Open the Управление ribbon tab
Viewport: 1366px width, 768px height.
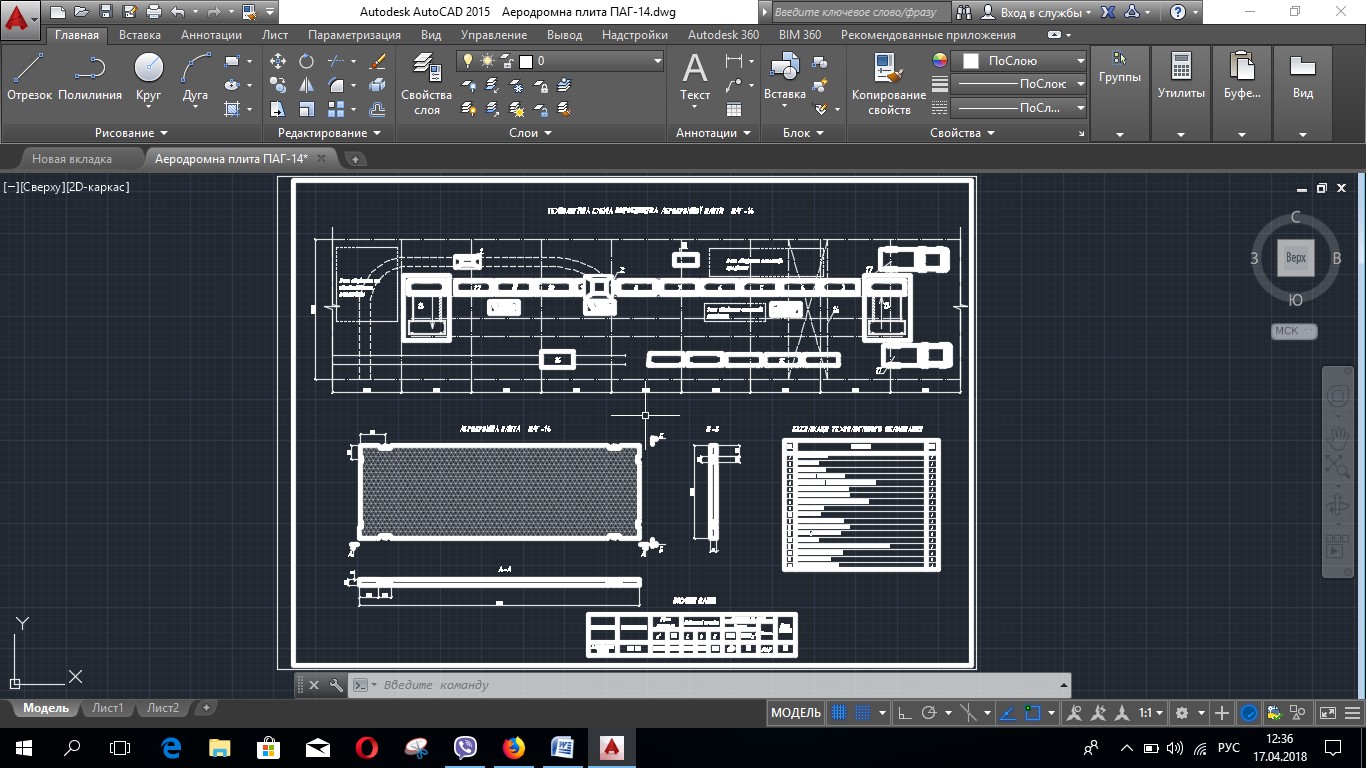[x=494, y=34]
